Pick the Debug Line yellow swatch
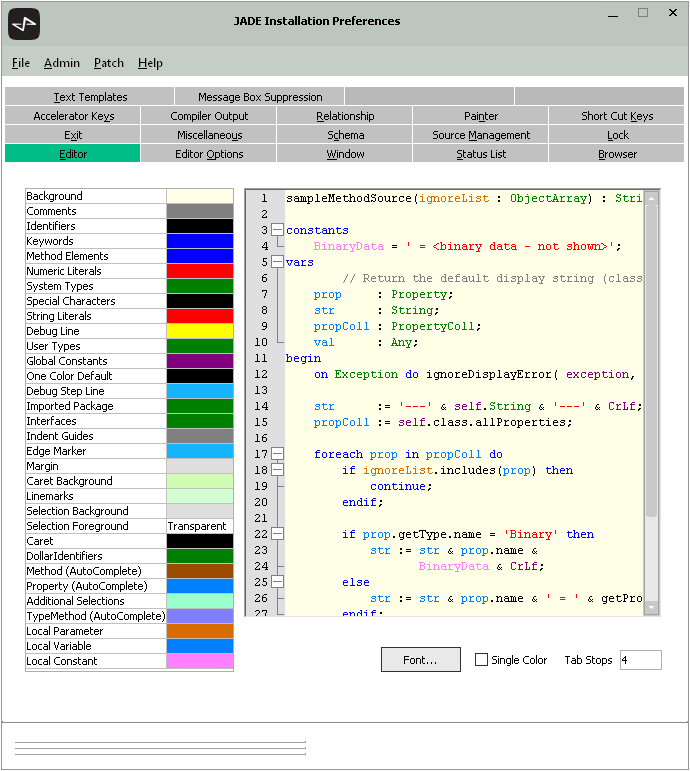Screen dimensions: 690x771 coord(199,331)
